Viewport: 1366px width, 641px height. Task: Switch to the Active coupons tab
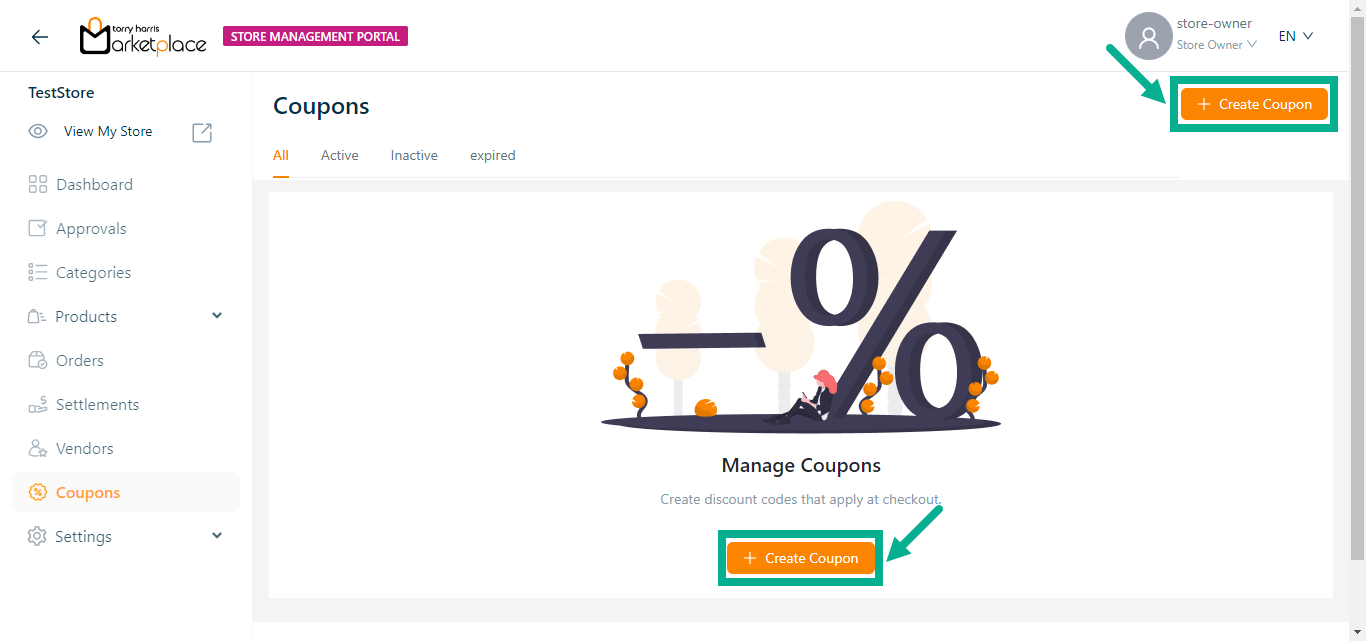coord(339,156)
